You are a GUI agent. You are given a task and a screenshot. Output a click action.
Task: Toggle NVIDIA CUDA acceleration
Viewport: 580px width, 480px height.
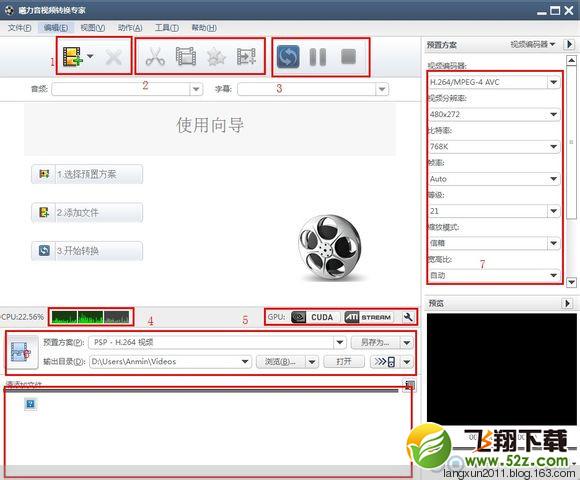point(315,317)
